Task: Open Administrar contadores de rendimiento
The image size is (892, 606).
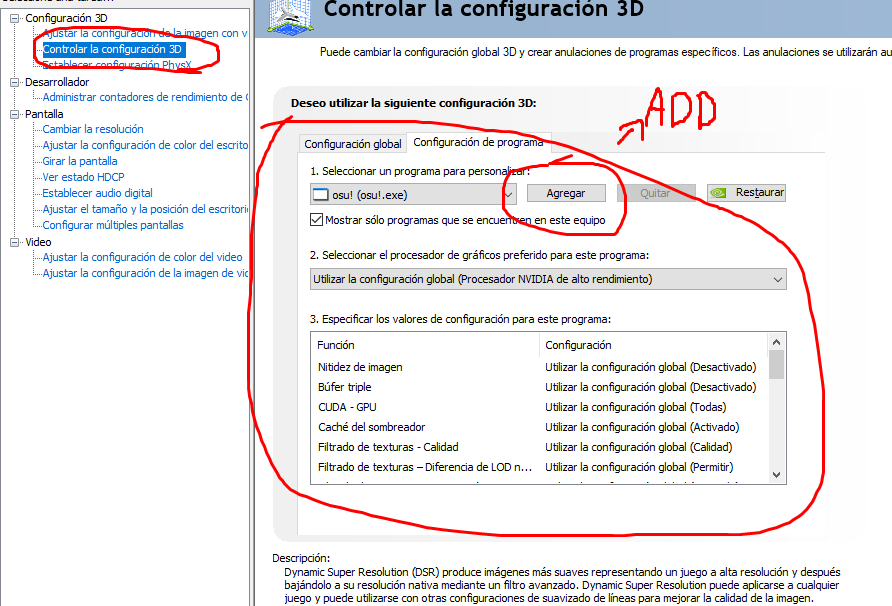Action: tap(145, 97)
